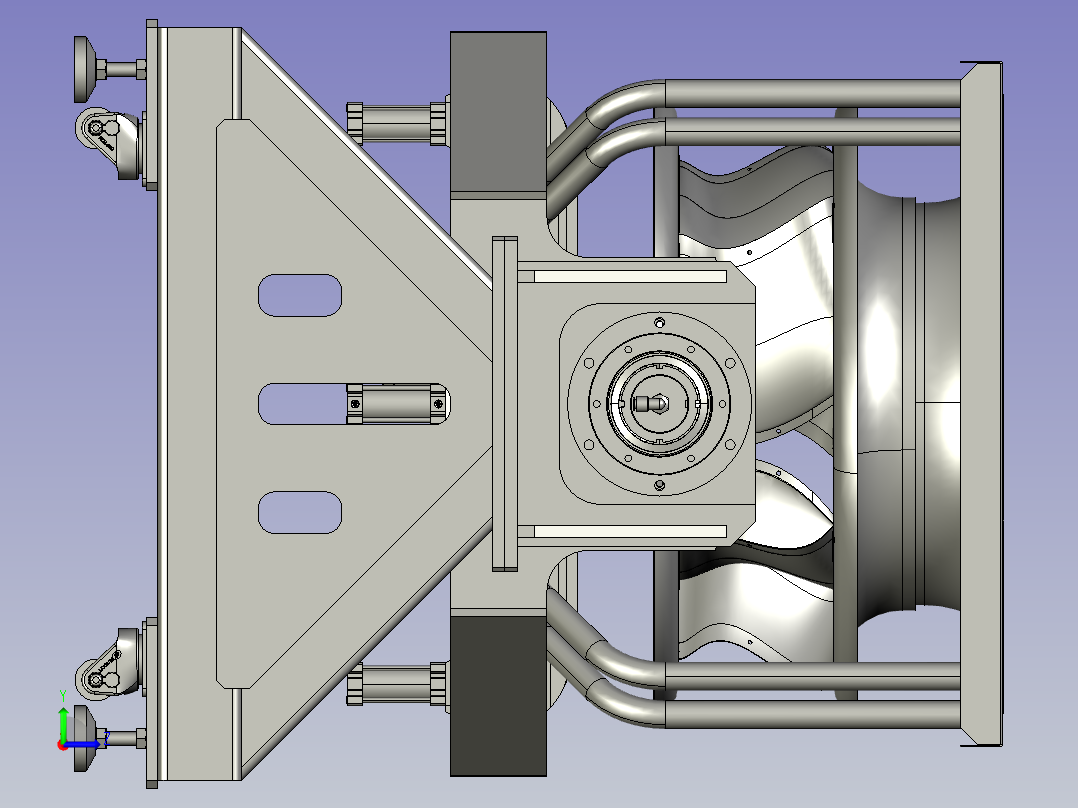Pick the upper oblong slot in gusset plate

300,296
